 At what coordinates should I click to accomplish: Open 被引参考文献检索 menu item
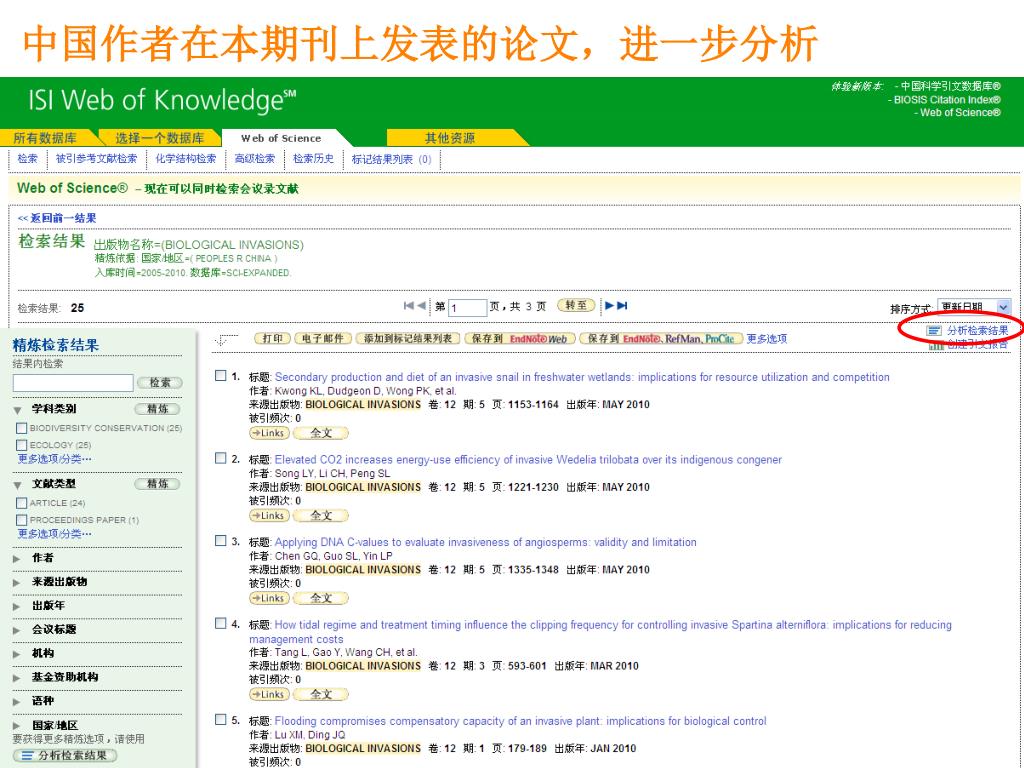click(97, 159)
